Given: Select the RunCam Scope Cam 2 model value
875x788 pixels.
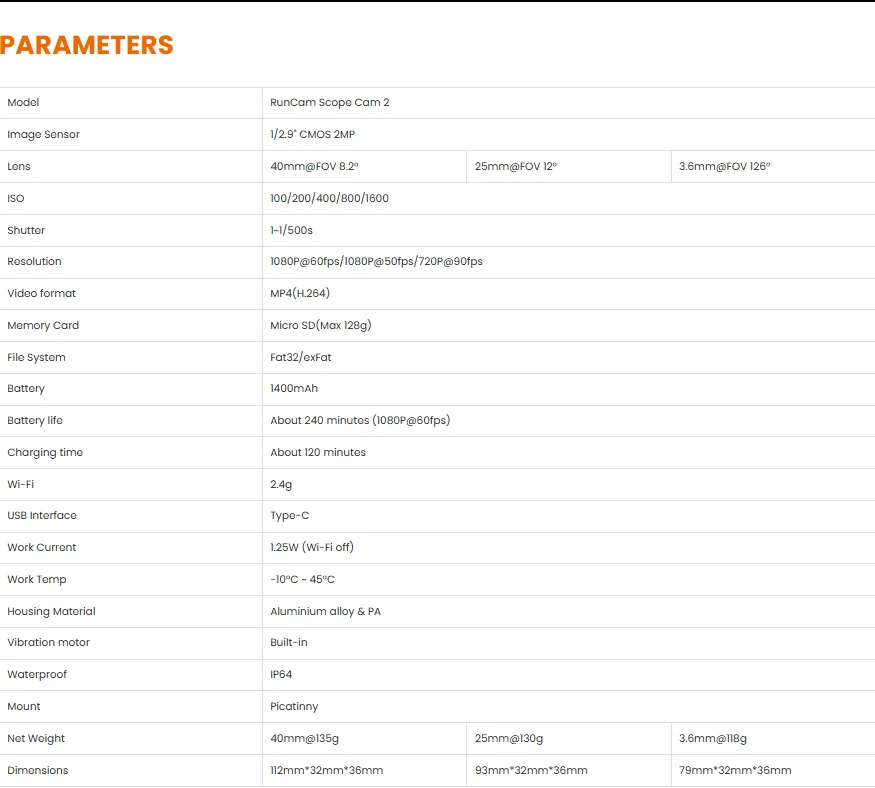Looking at the screenshot, I should [x=329, y=102].
